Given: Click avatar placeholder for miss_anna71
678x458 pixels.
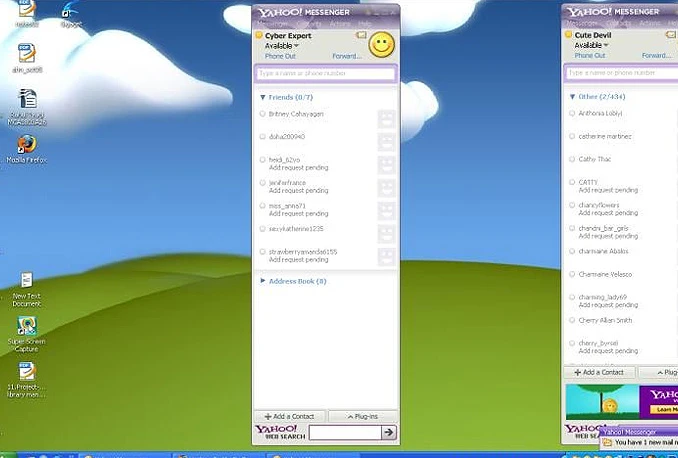Looking at the screenshot, I should pos(386,211).
